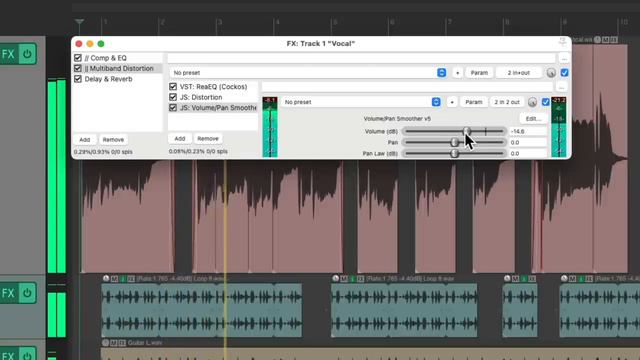This screenshot has height=360, width=640.
Task: Select JS: Distortion in the list
Action: pyautogui.click(x=201, y=97)
